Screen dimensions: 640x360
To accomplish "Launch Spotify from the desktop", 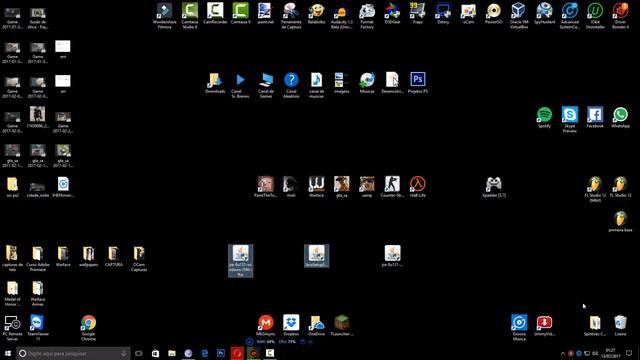I will [544, 118].
